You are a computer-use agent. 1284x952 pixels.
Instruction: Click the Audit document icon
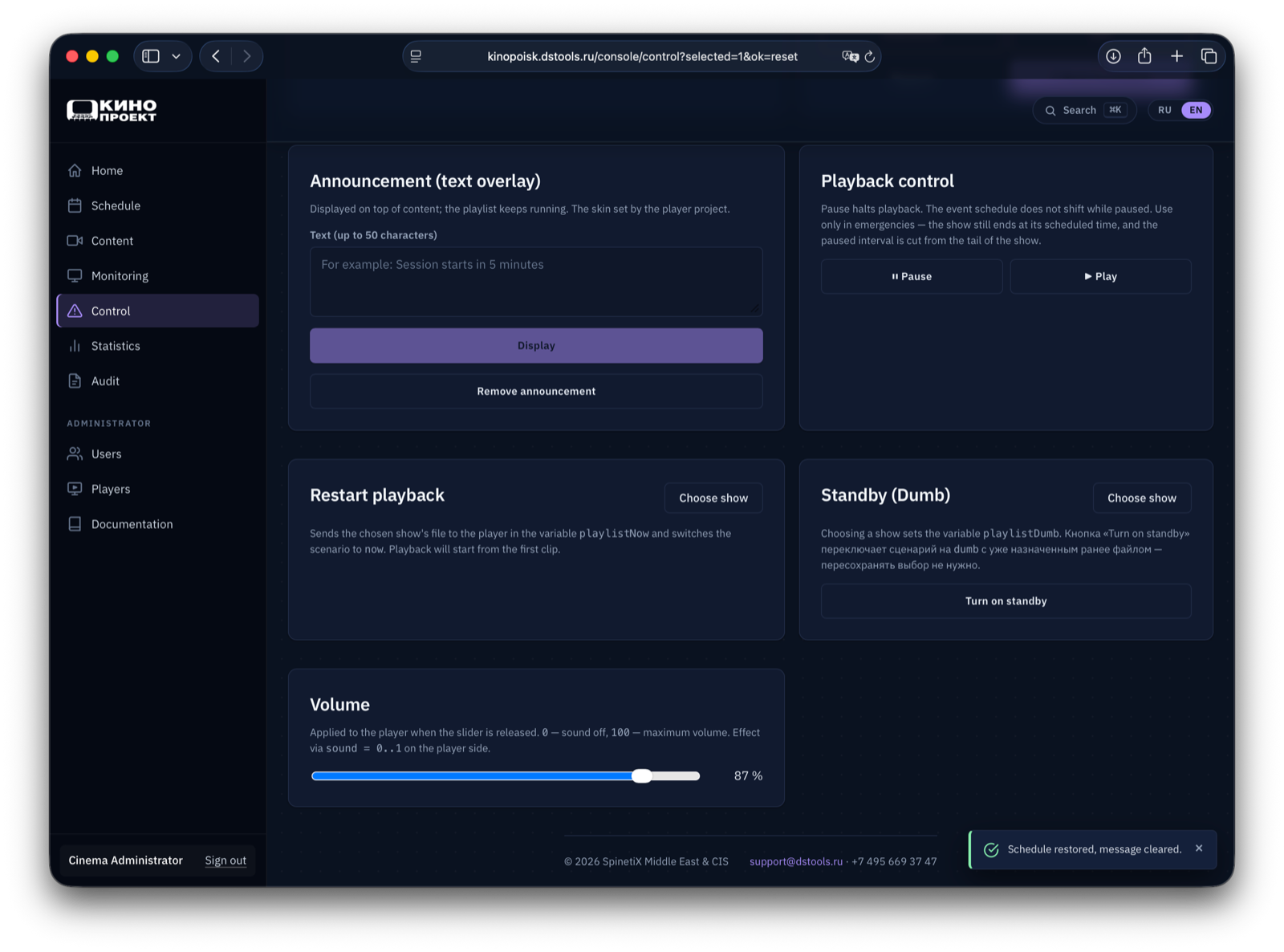pyautogui.click(x=75, y=380)
